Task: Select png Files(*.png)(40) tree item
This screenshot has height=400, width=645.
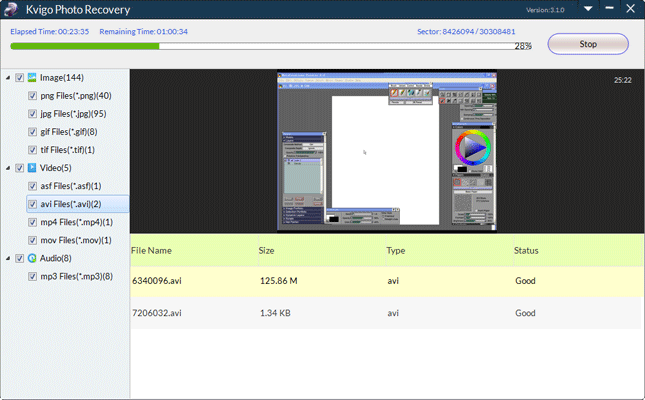Action: point(76,96)
